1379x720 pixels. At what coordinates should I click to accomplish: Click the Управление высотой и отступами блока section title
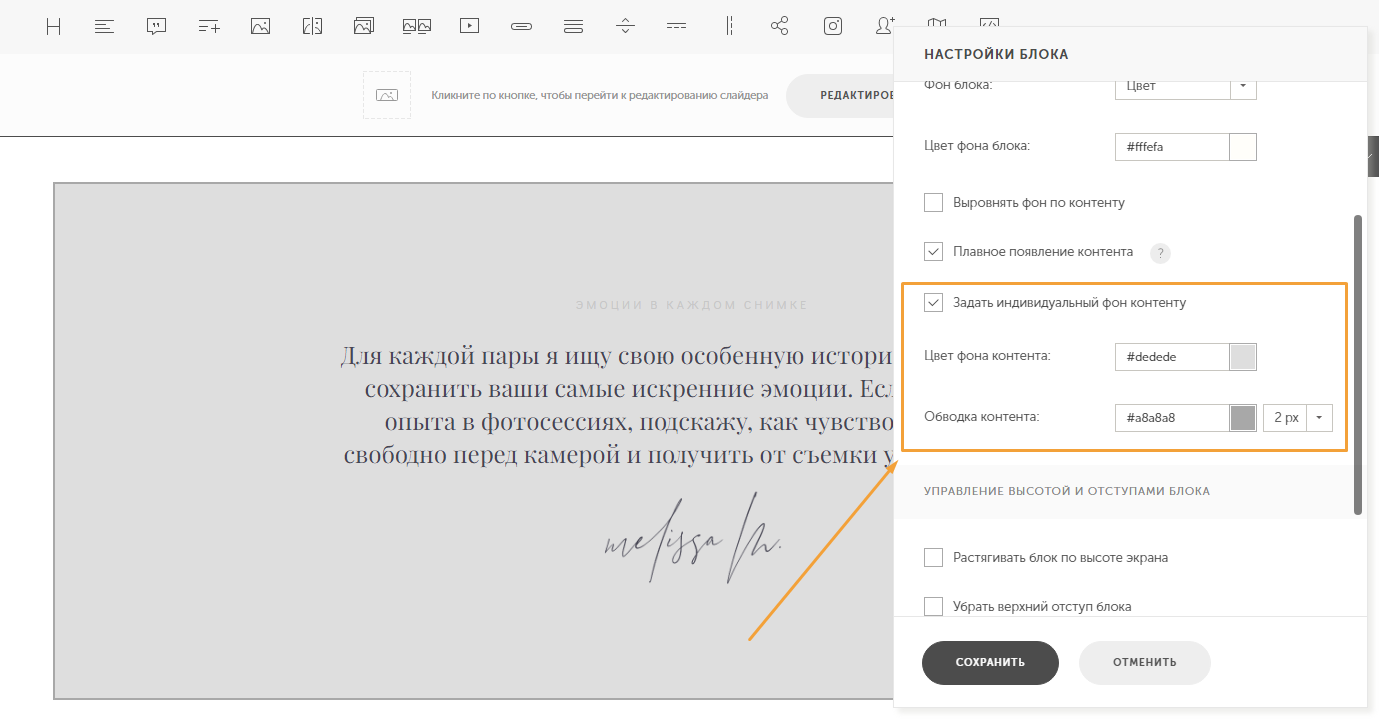pyautogui.click(x=1067, y=491)
